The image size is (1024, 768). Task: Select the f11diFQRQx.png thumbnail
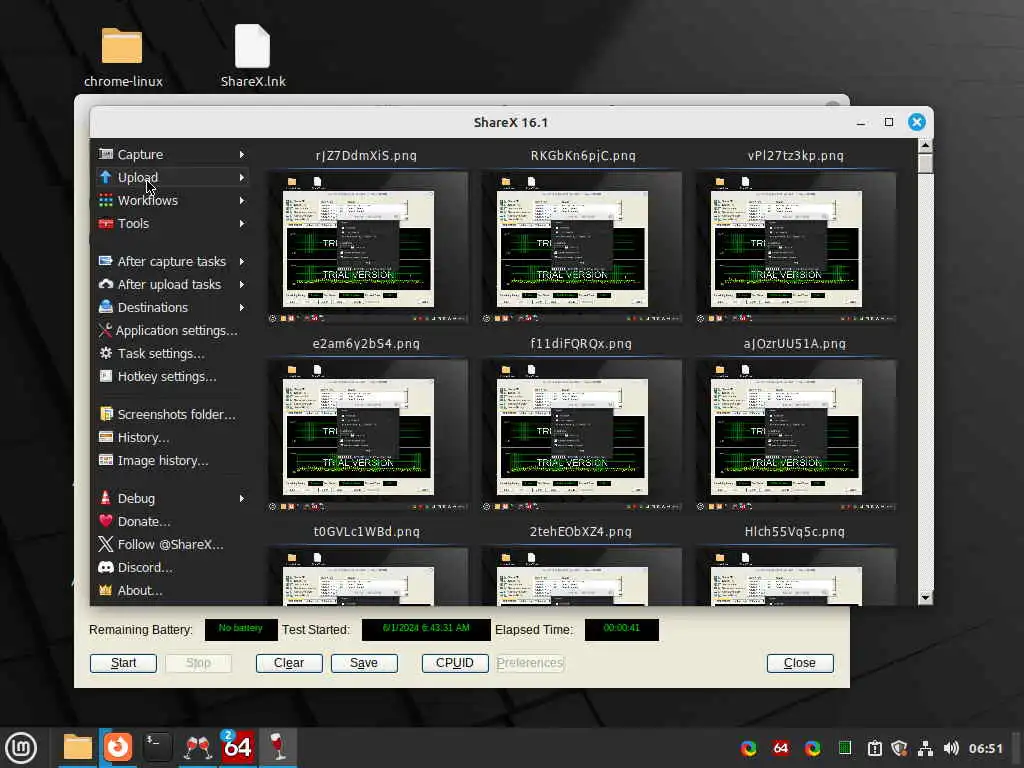582,435
